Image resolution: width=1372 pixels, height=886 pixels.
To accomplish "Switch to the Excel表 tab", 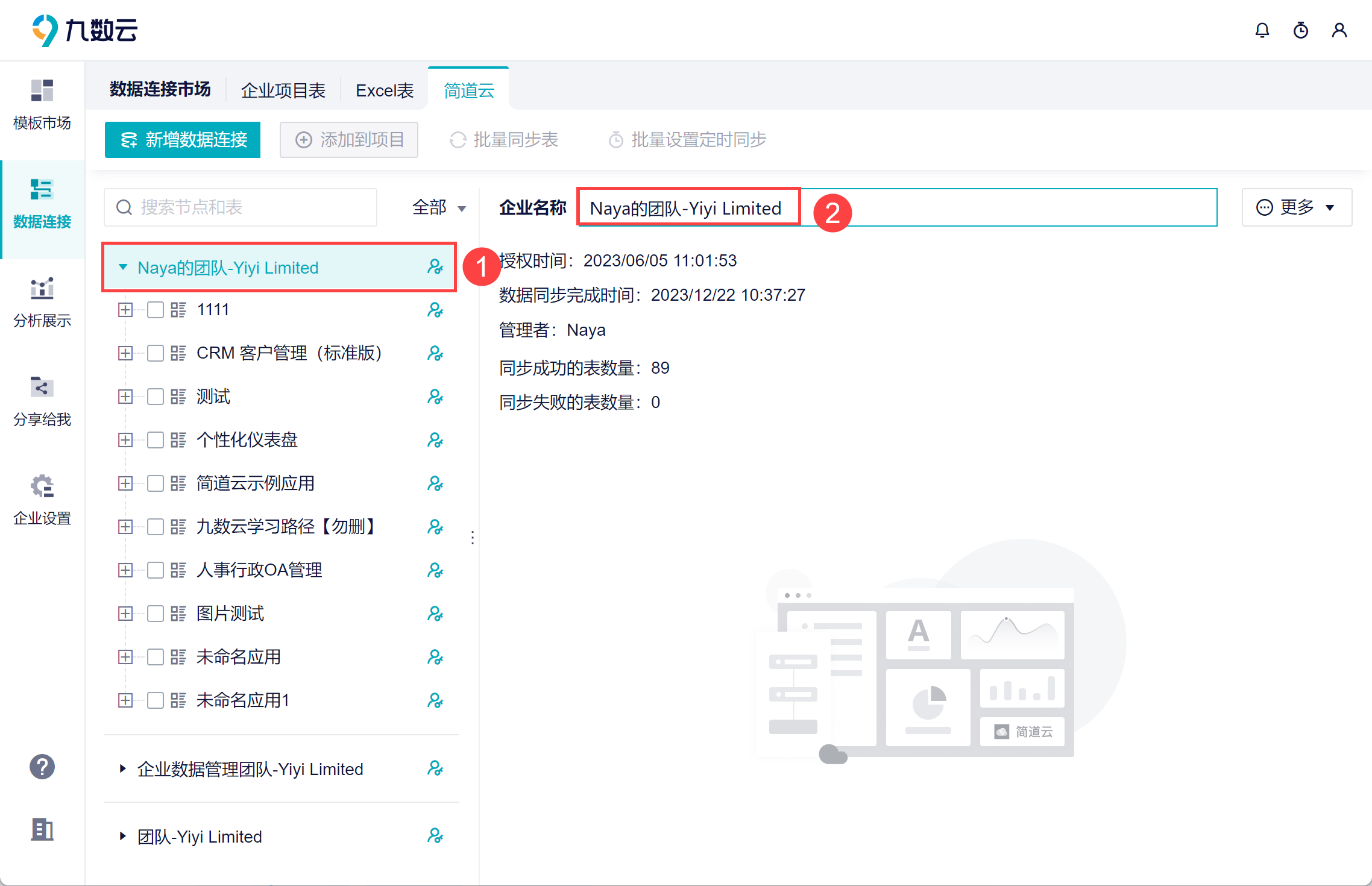I will pos(385,90).
